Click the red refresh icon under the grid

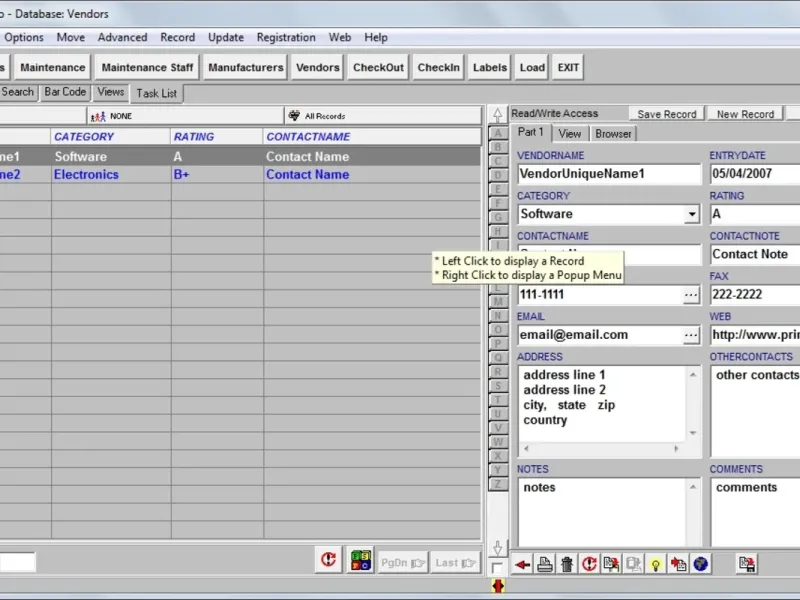[328, 561]
